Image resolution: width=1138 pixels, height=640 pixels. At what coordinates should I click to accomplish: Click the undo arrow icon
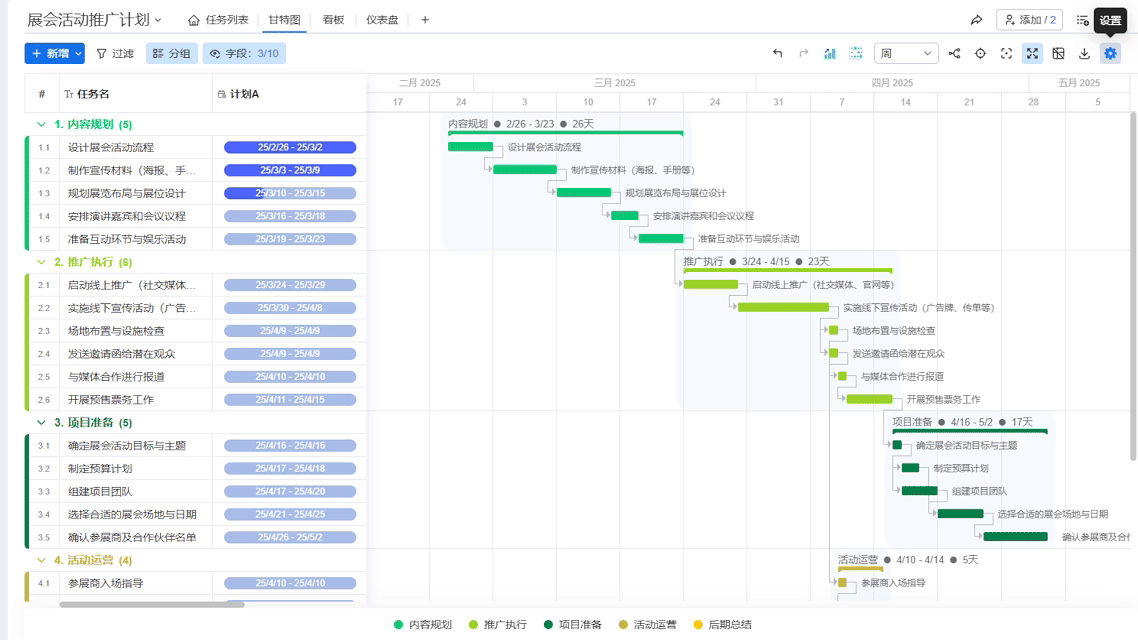(777, 54)
